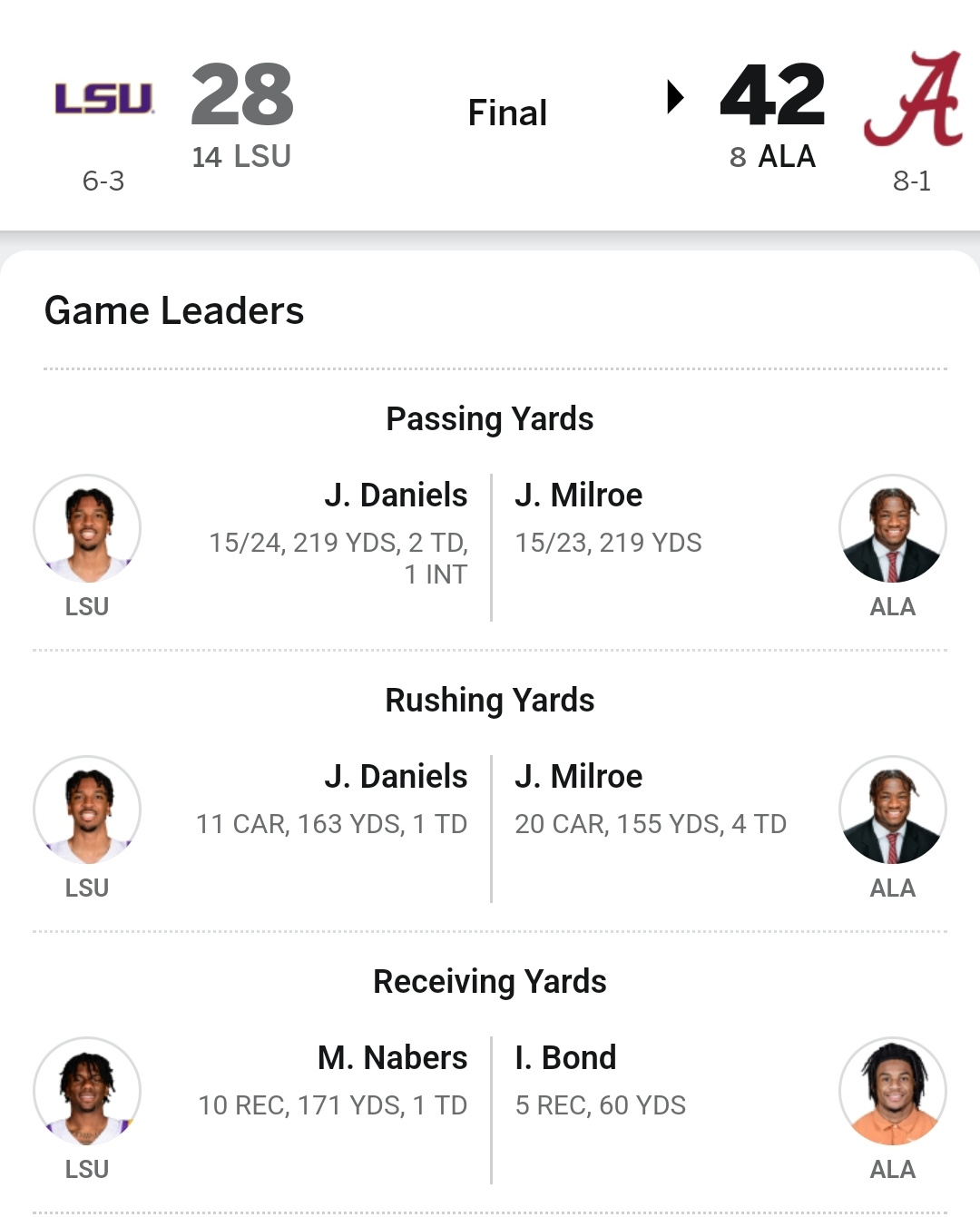Screen dimensions: 980x1217
Task: Tap J. Daniels headshot under Rushing Yards
Action: pos(87,810)
